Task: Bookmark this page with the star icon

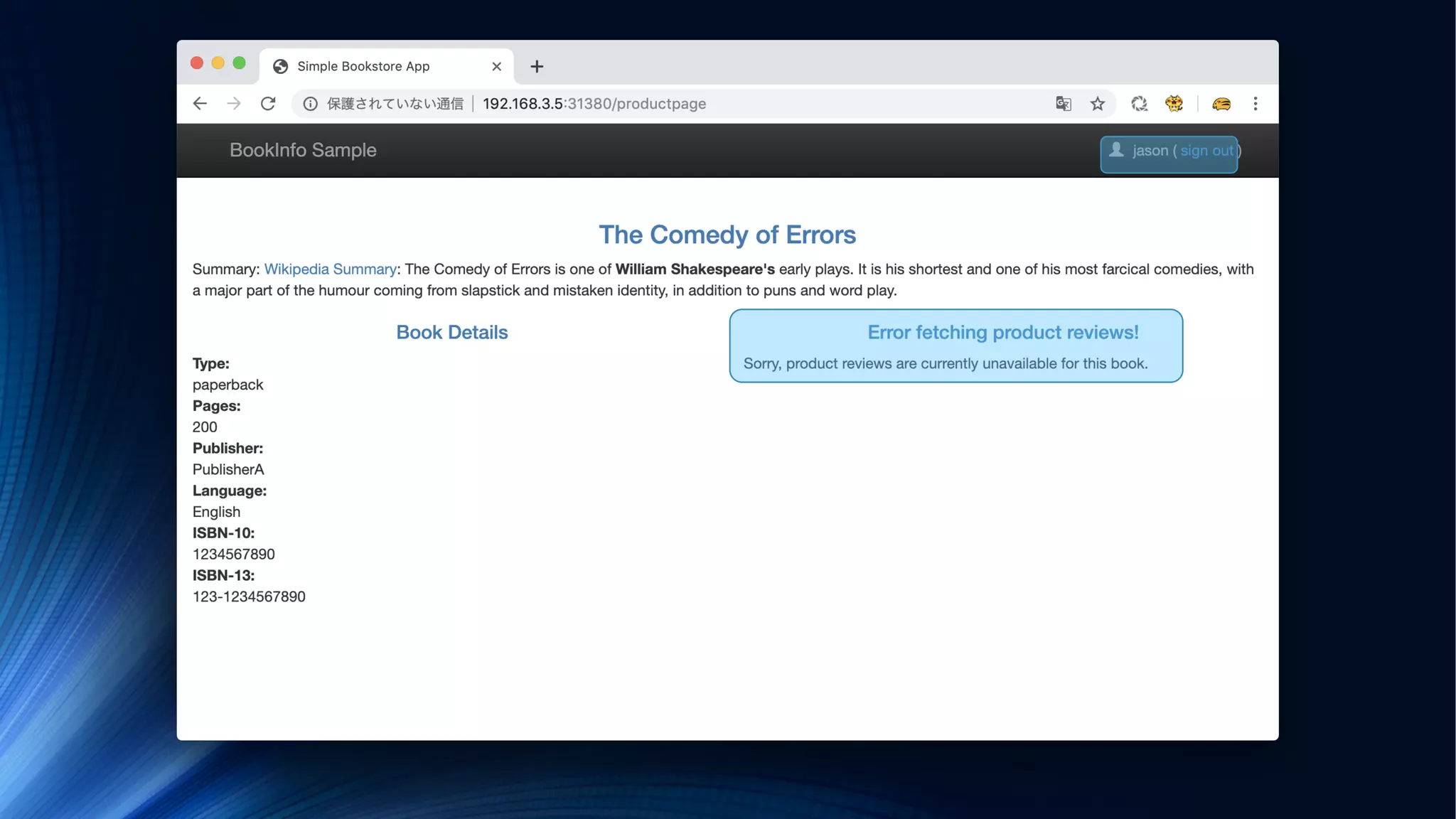Action: pyautogui.click(x=1098, y=104)
